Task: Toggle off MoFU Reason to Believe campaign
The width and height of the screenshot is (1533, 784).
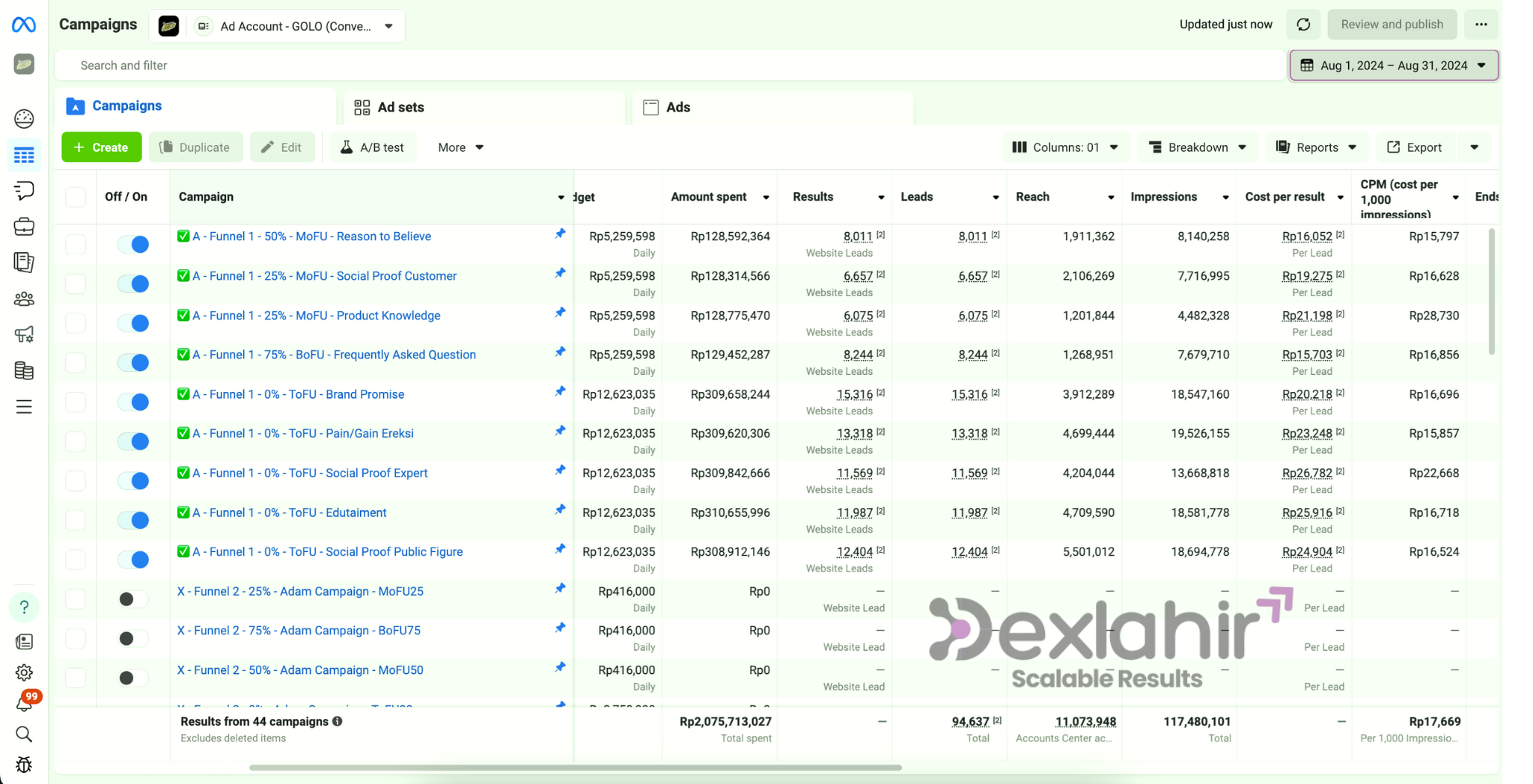Action: pos(133,244)
